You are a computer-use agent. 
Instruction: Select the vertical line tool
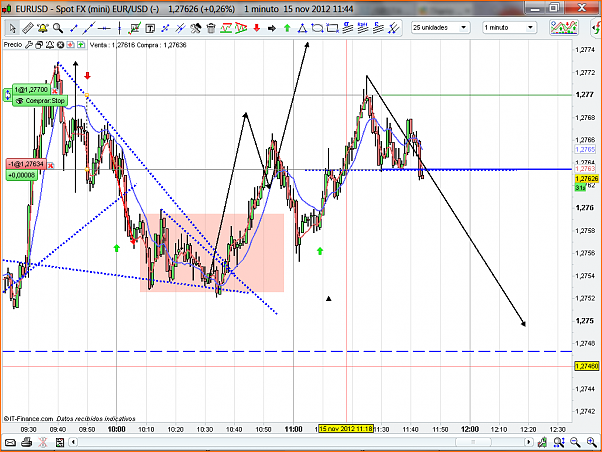pos(119,28)
